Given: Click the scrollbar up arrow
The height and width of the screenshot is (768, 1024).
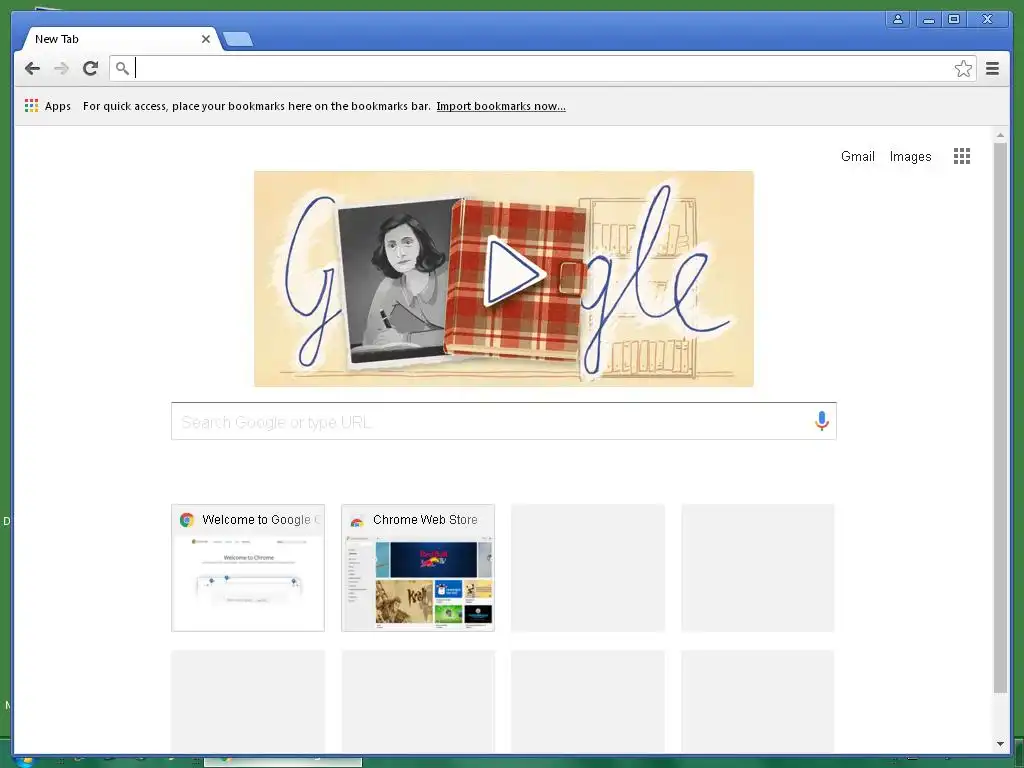Looking at the screenshot, I should click(1000, 135).
